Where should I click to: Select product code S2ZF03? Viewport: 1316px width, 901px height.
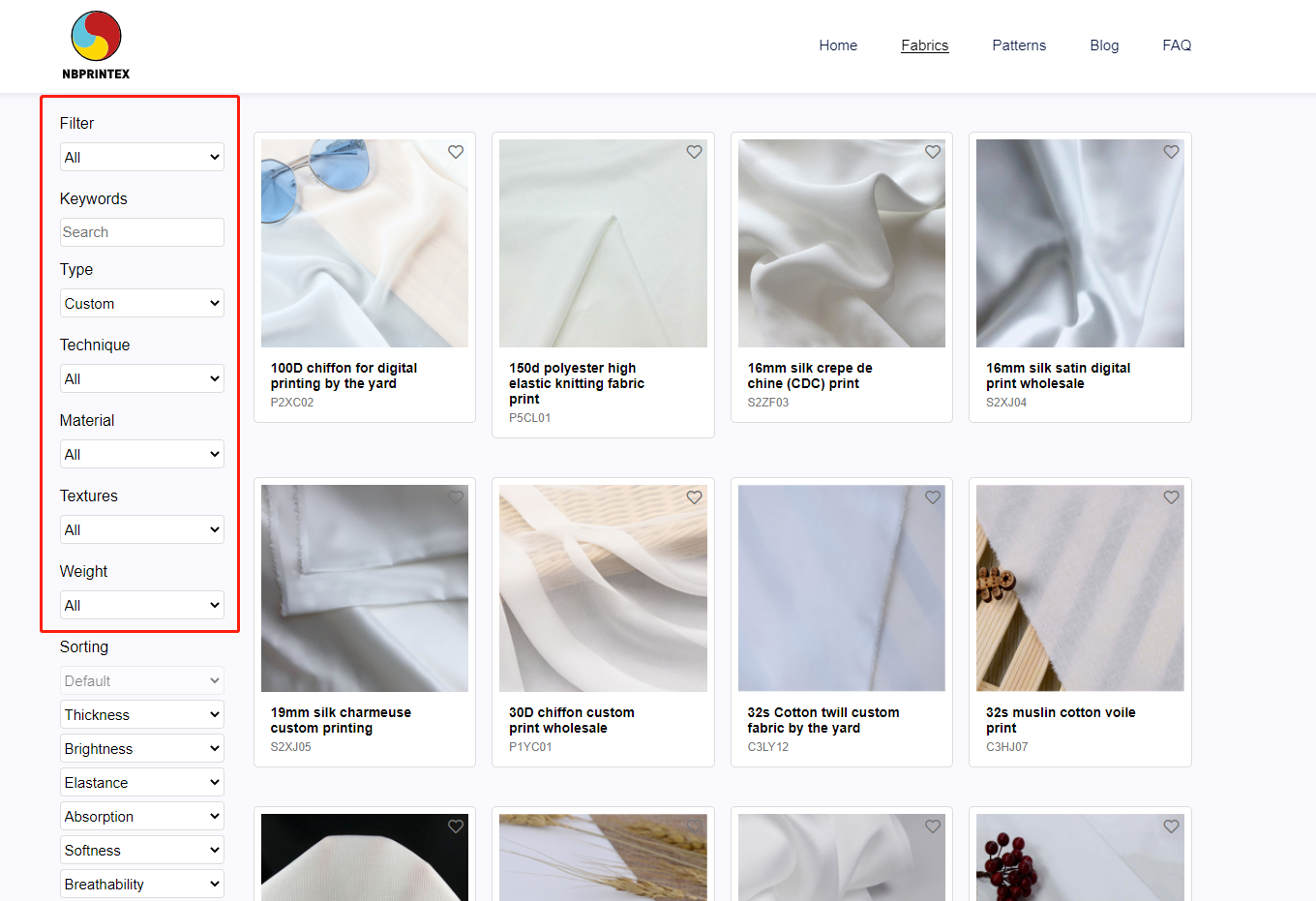point(768,403)
